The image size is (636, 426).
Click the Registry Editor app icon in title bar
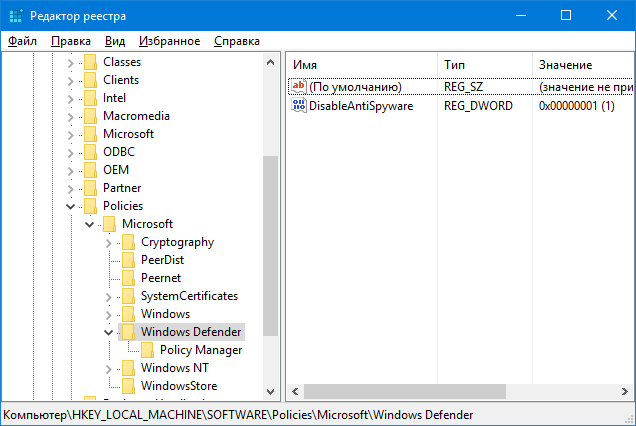pyautogui.click(x=16, y=16)
